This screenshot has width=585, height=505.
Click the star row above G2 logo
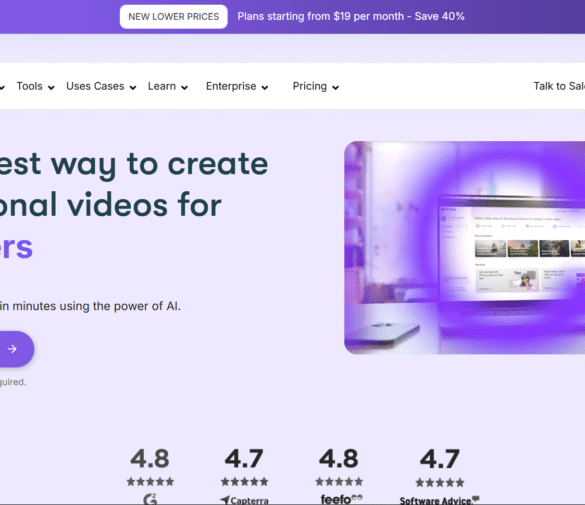(x=150, y=482)
